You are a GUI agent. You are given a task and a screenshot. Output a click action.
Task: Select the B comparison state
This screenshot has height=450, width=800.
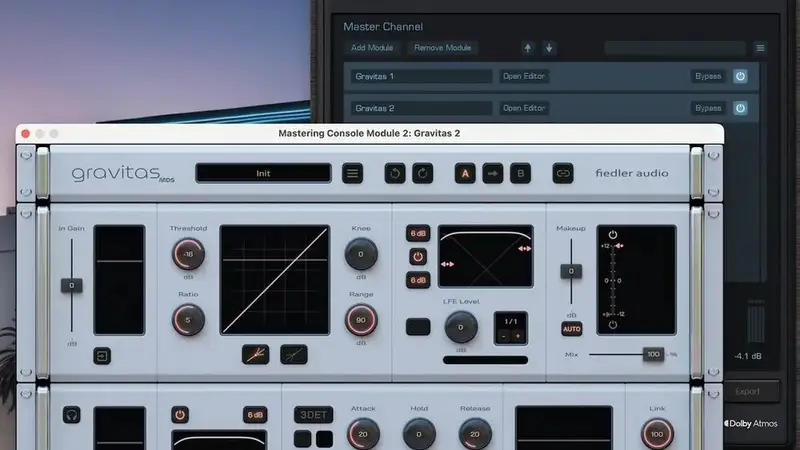coord(520,173)
